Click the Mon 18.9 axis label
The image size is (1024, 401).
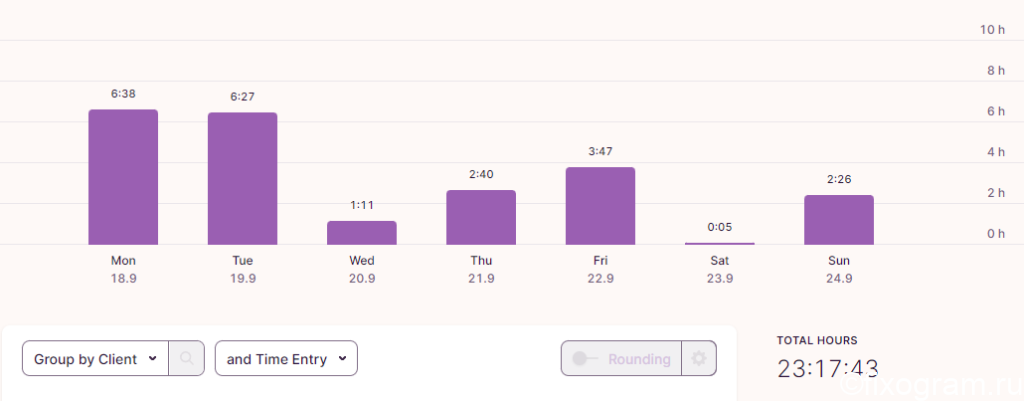pyautogui.click(x=123, y=270)
